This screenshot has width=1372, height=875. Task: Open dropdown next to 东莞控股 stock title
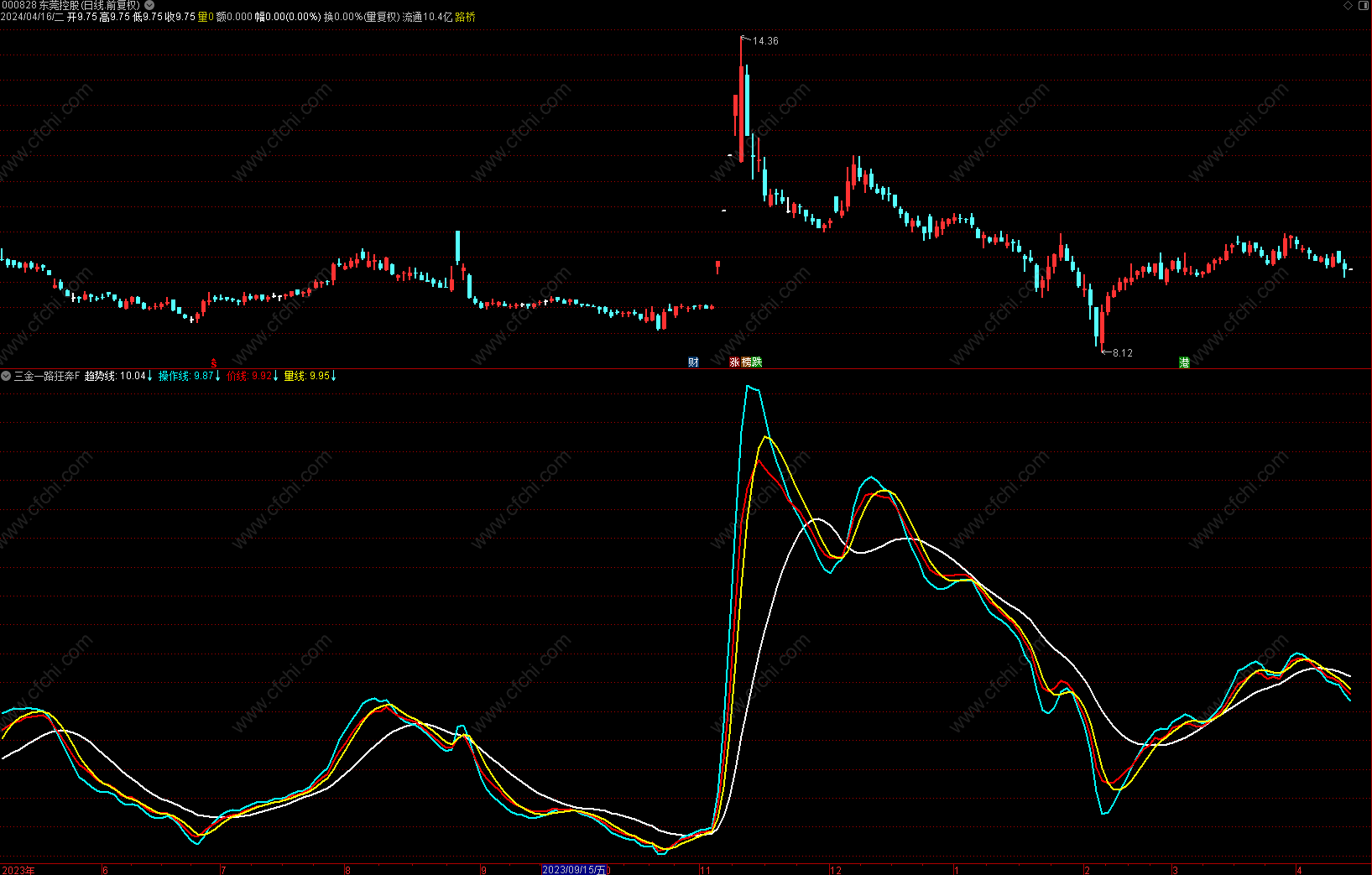coord(149,5)
